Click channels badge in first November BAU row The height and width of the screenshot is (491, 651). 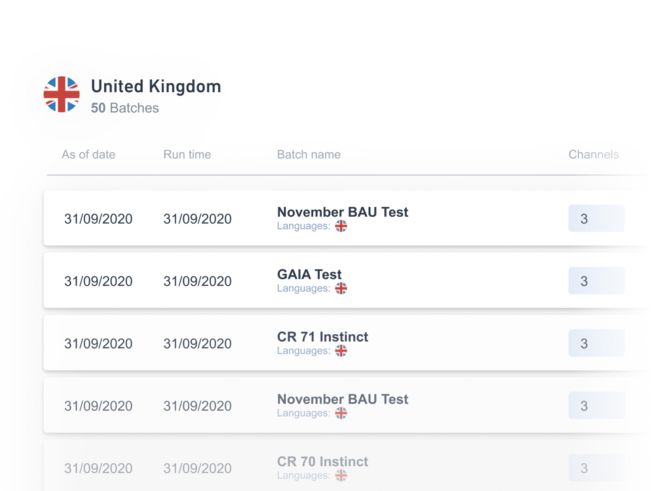pos(595,219)
